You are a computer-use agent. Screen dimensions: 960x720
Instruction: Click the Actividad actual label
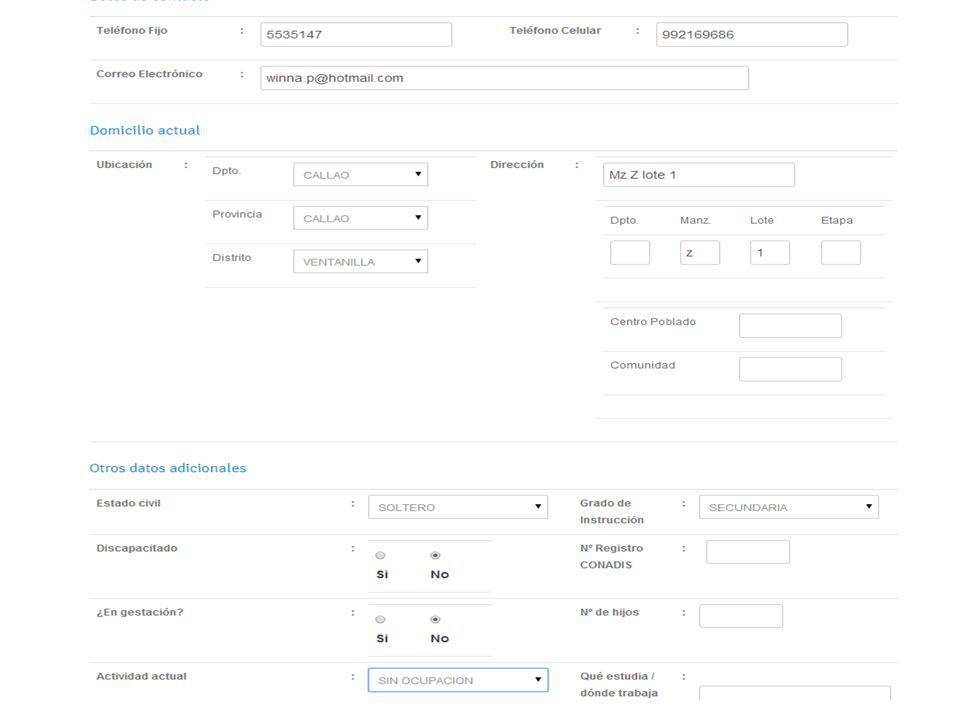tap(141, 676)
